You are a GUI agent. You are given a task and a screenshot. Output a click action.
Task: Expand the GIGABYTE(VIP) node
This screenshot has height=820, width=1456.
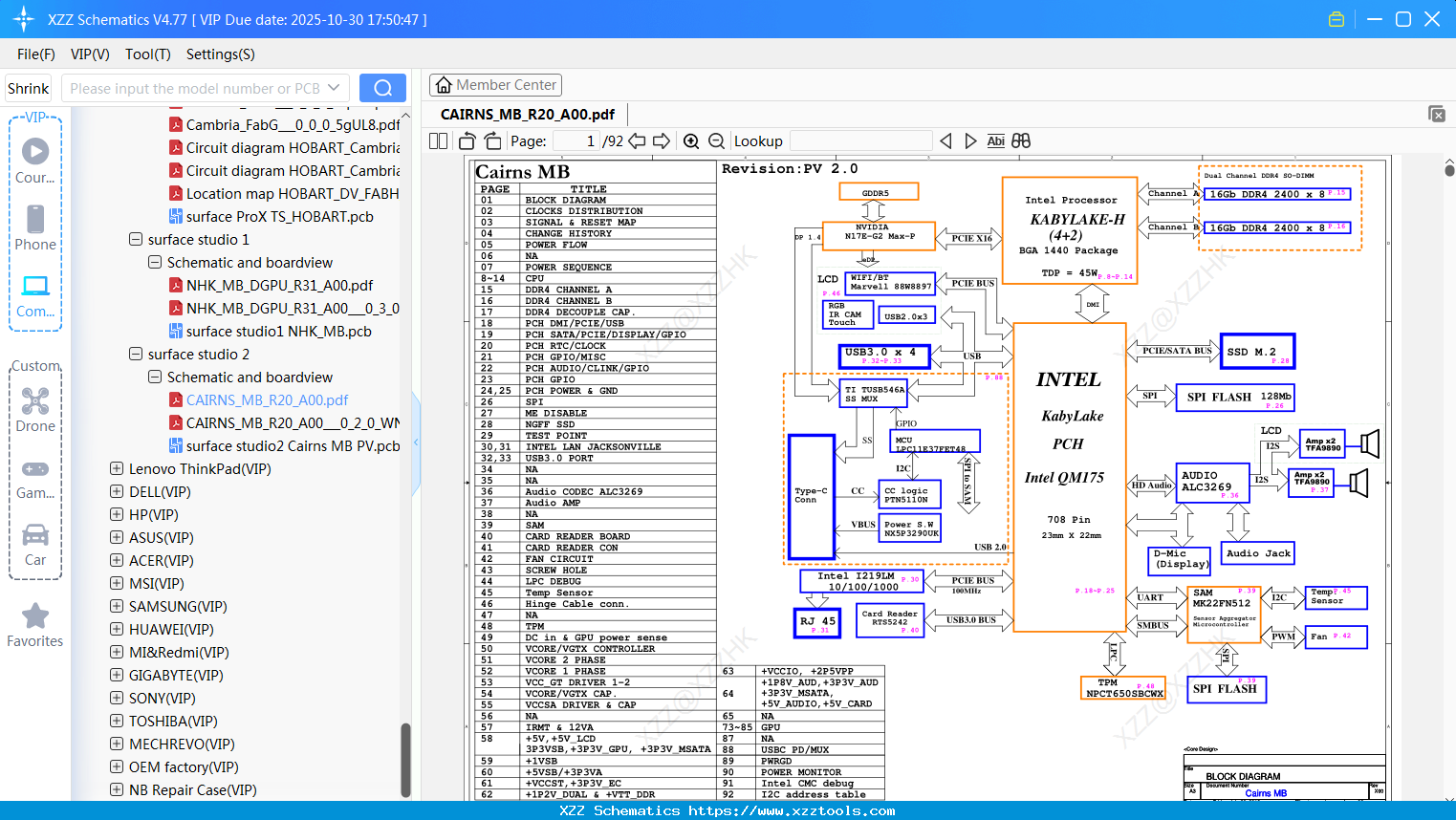click(117, 675)
